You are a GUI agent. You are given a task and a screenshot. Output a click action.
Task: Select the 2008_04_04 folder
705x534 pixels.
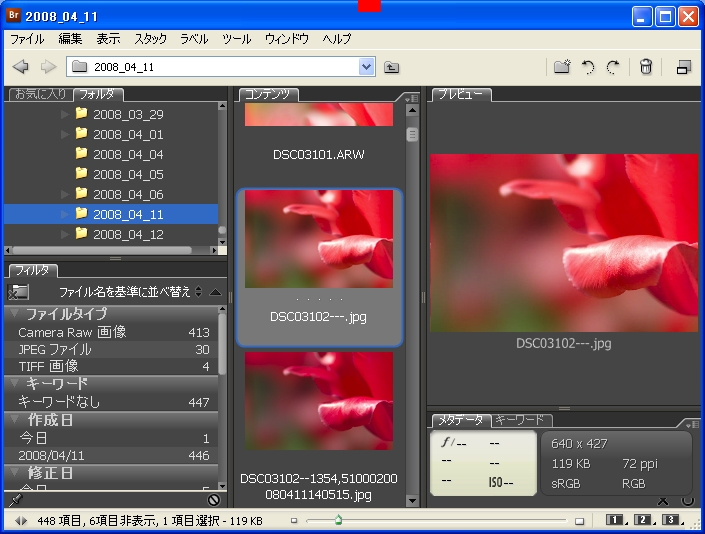[x=128, y=154]
